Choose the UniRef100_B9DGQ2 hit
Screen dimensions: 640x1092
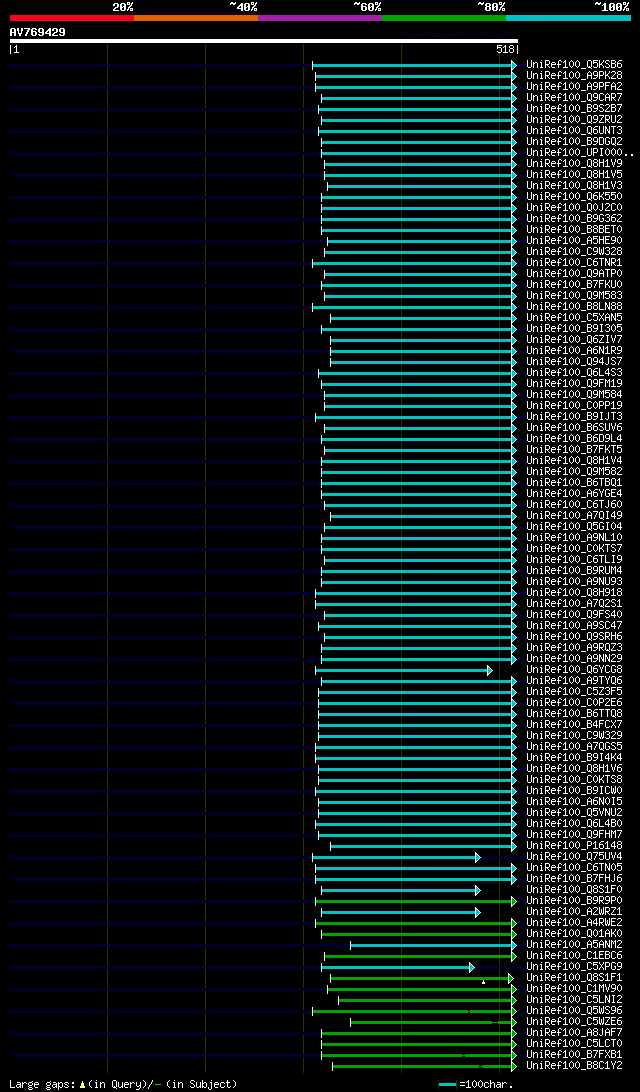point(575,141)
